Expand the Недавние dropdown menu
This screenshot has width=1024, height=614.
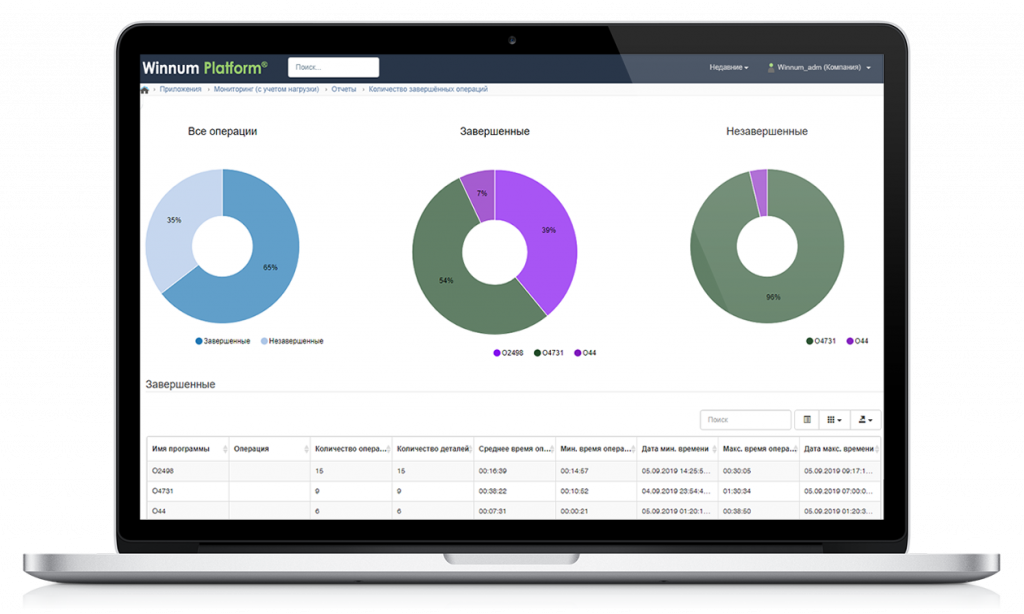pos(728,68)
